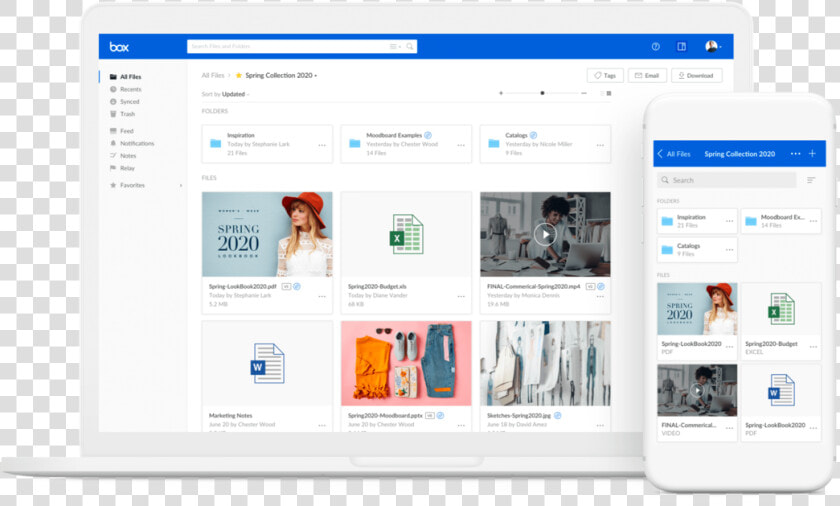Tap the sort filter icon on phone

click(811, 180)
